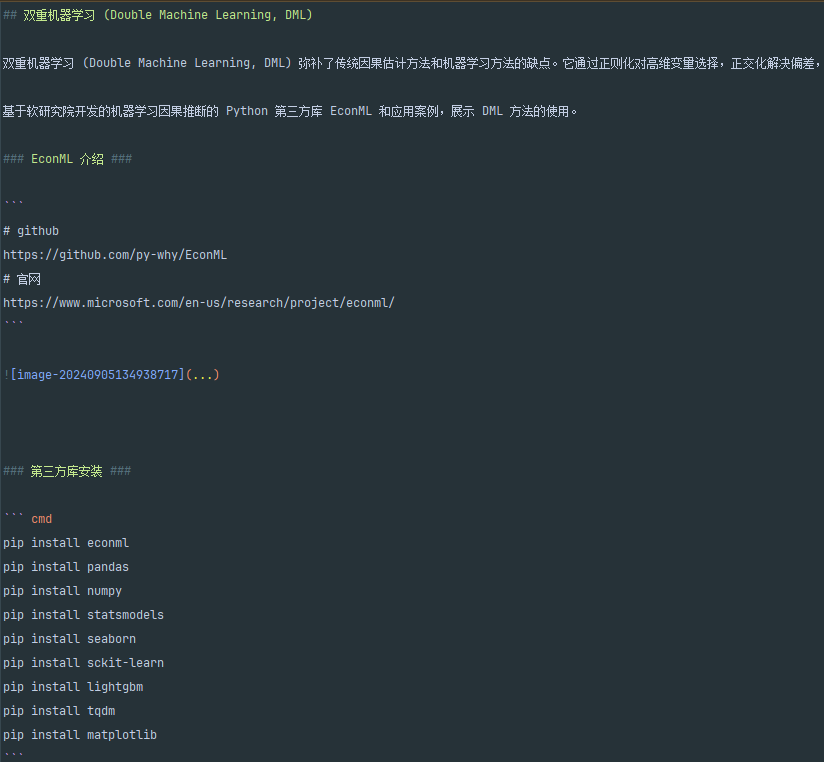This screenshot has height=762, width=824.
Task: Click the heading '双重机器学习 (Double Machine Learning, DML)'
Action: tap(157, 15)
